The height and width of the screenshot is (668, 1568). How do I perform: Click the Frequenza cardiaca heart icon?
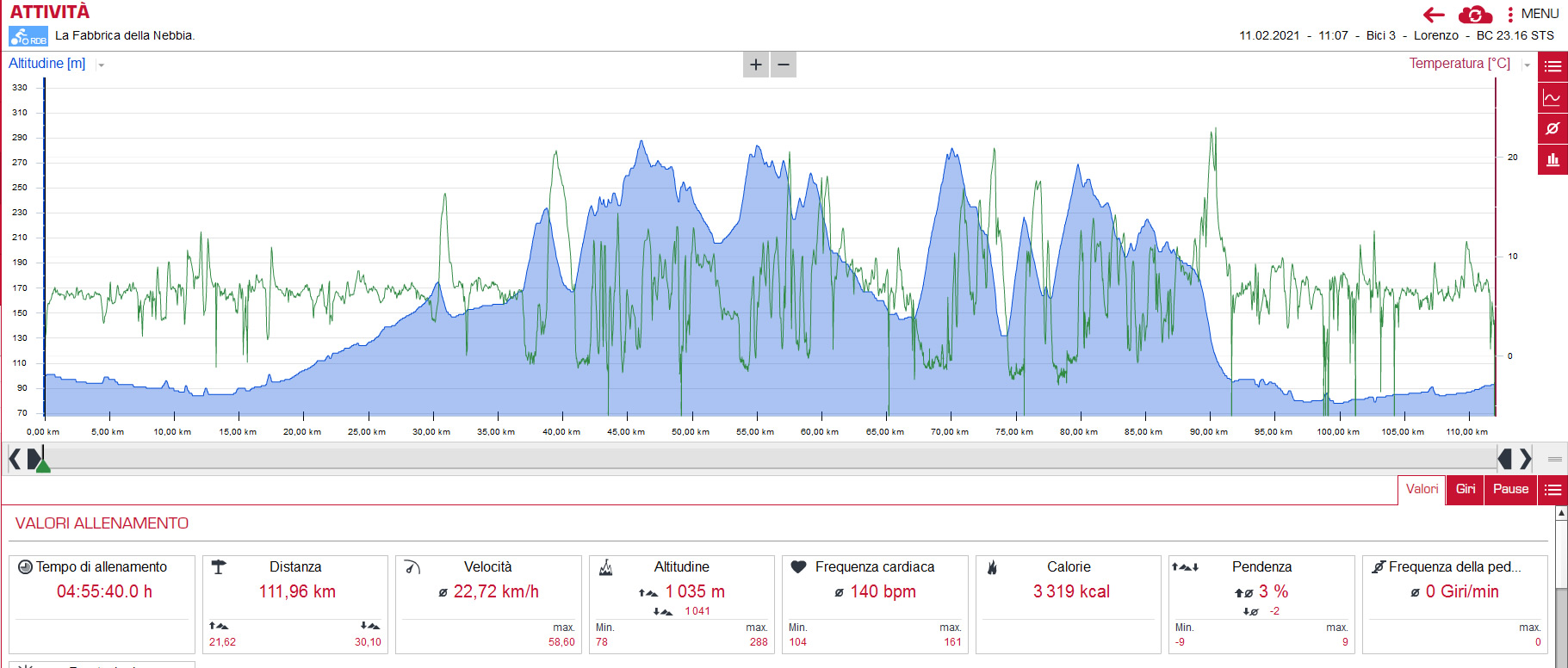pyautogui.click(x=798, y=566)
